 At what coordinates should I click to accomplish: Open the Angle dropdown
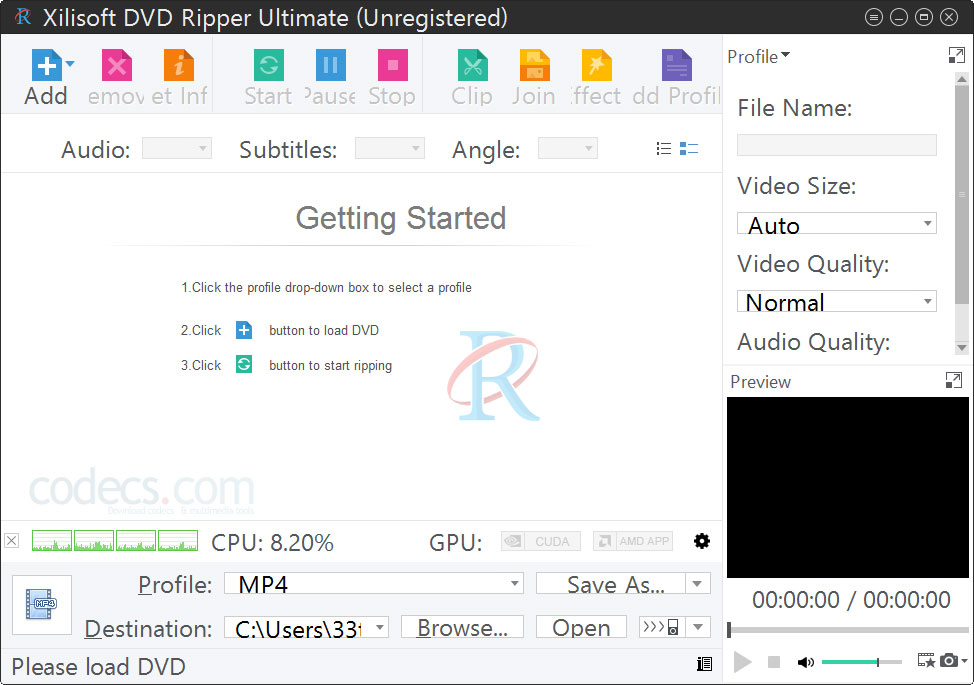568,148
